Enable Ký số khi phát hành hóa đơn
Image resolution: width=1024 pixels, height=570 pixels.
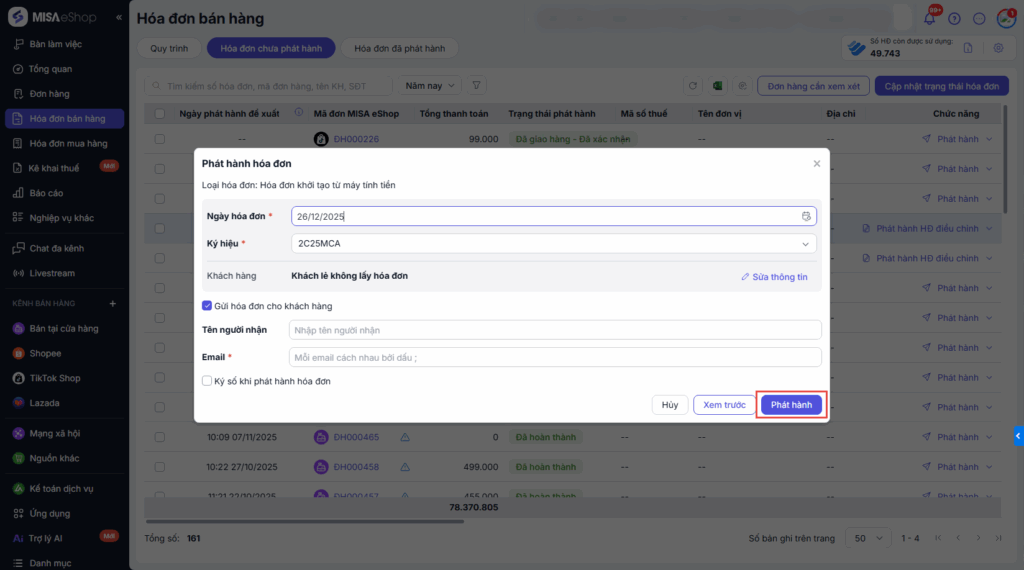click(x=207, y=381)
